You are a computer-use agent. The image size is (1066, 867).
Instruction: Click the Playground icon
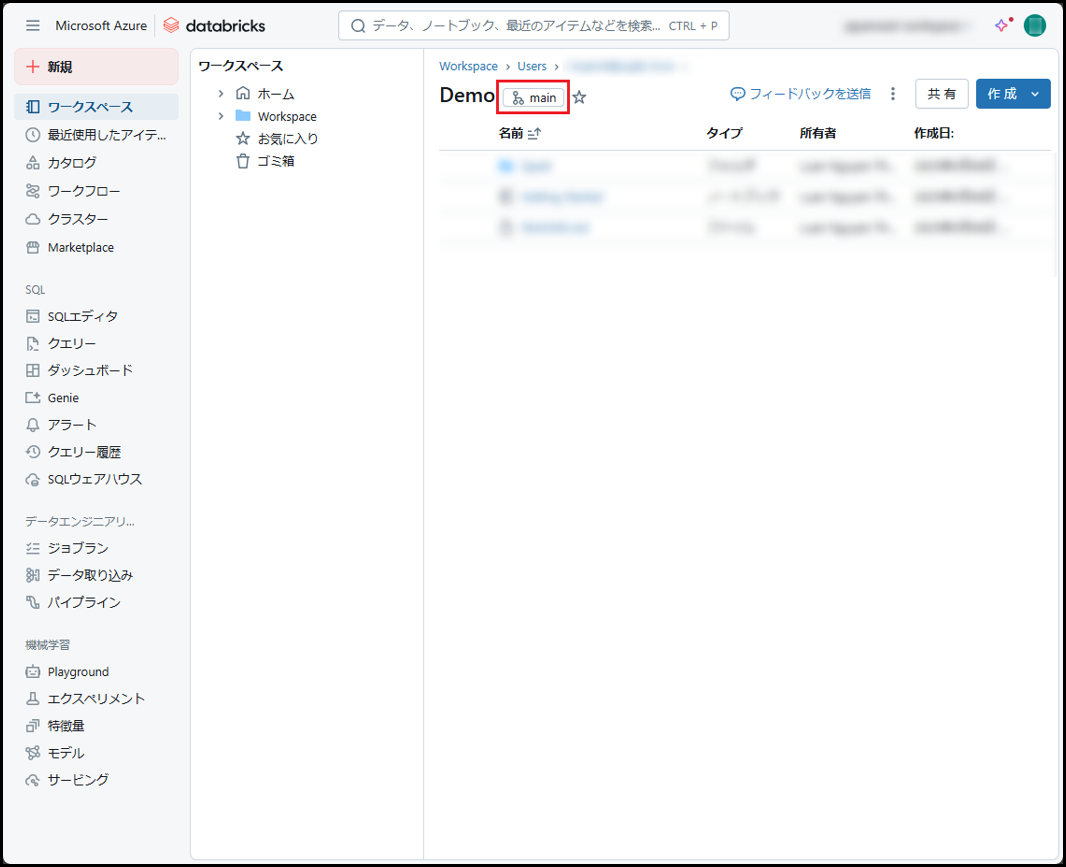(x=33, y=672)
